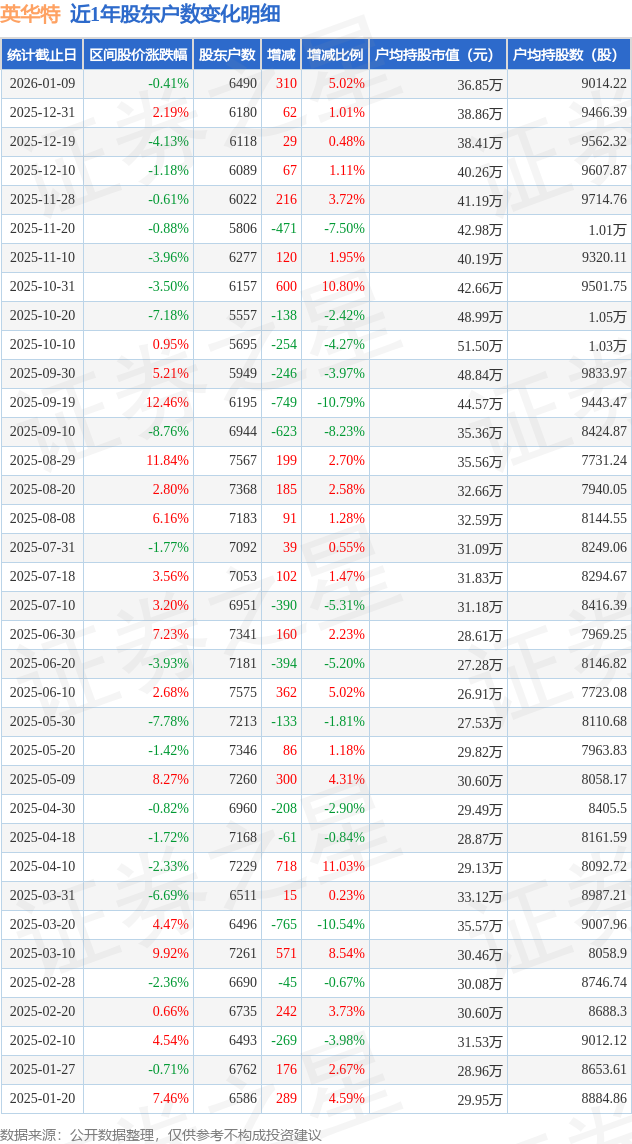Click the 户均持股数（股） column header
The width and height of the screenshot is (632, 1144).
coord(568,55)
